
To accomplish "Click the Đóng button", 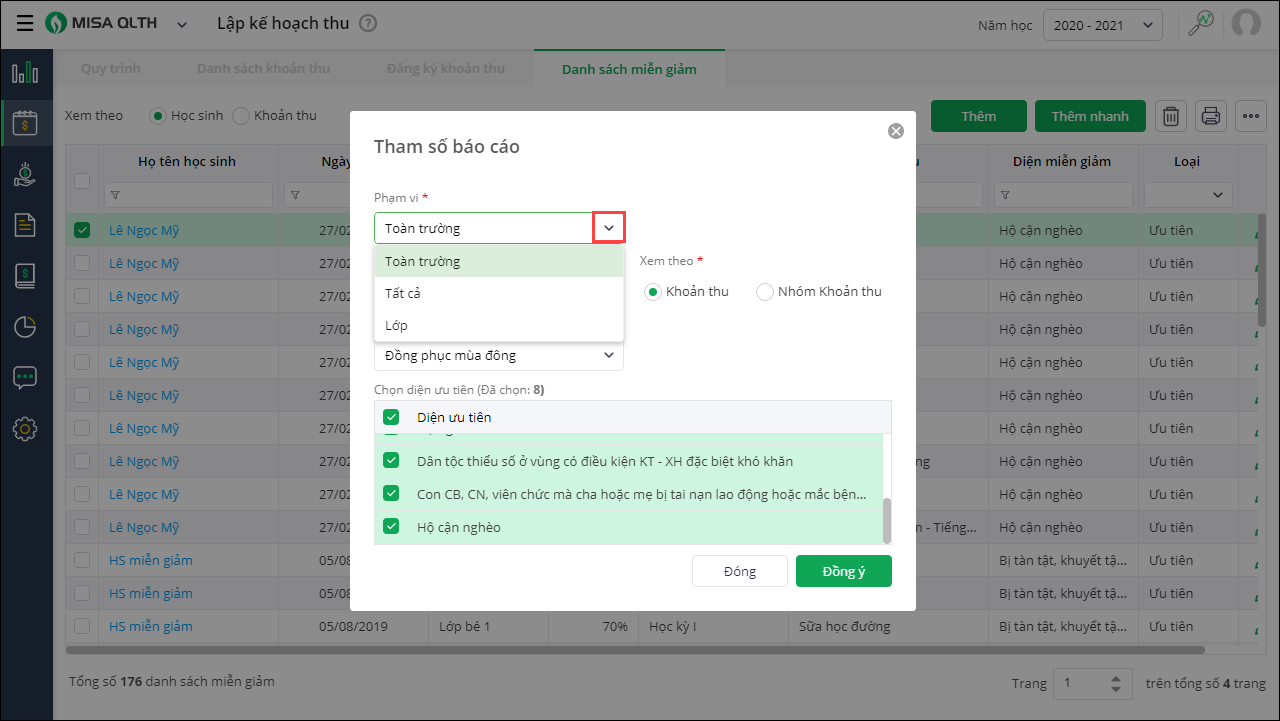I will [x=740, y=571].
